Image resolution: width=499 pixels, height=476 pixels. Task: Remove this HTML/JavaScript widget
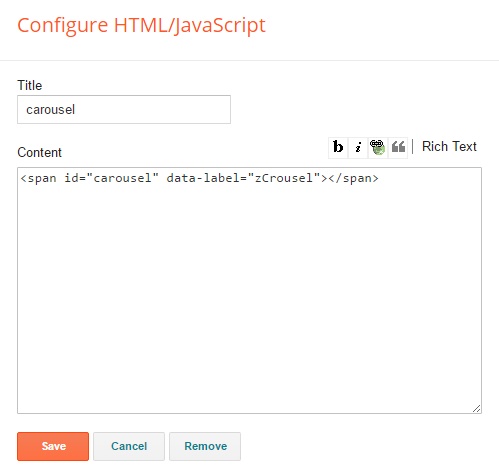click(205, 446)
